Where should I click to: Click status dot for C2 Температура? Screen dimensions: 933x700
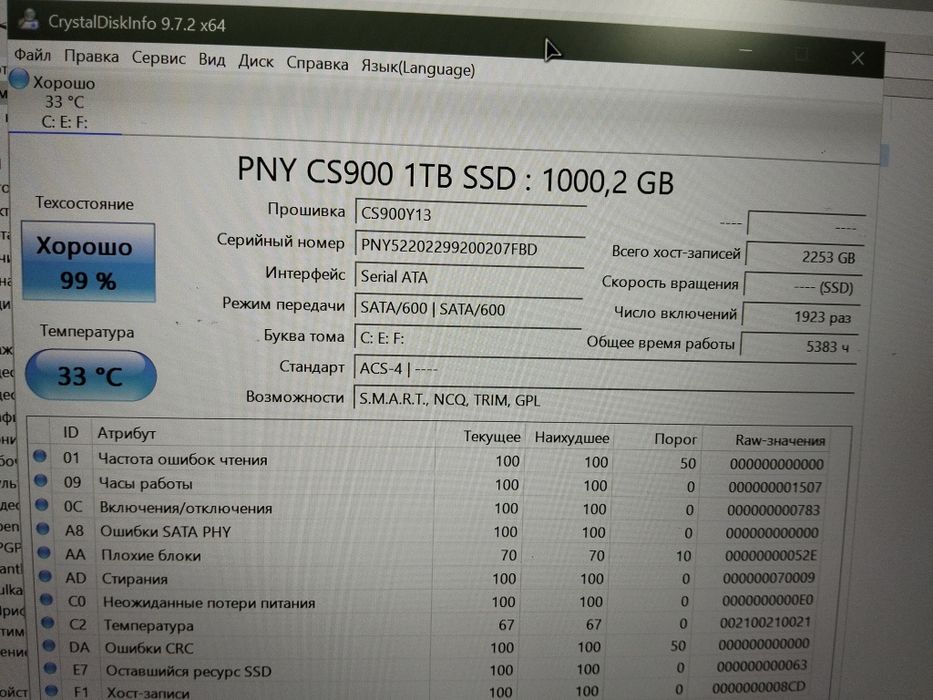pyautogui.click(x=48, y=623)
